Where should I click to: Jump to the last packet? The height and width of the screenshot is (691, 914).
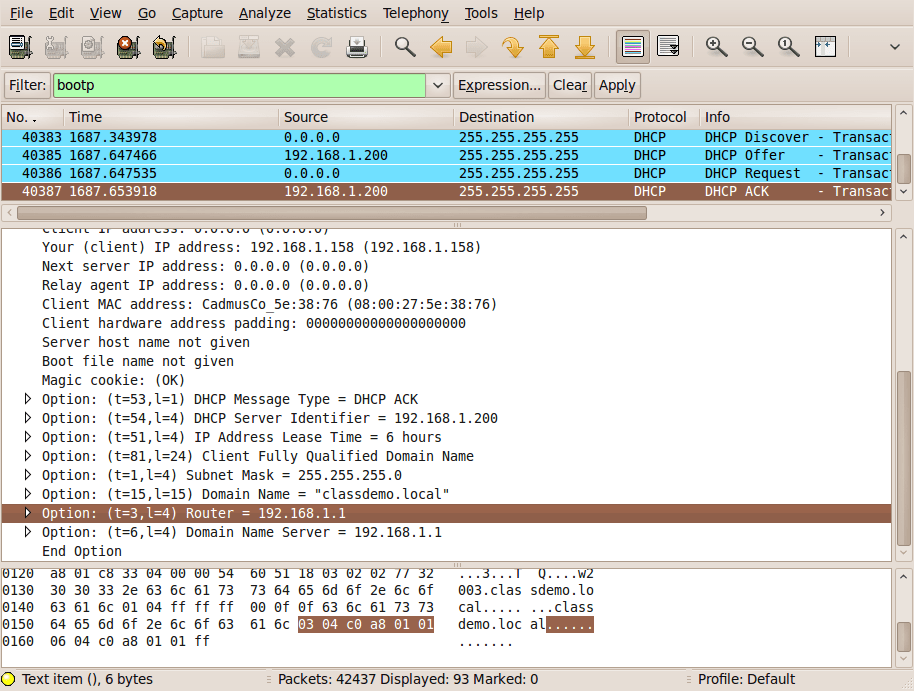[585, 47]
